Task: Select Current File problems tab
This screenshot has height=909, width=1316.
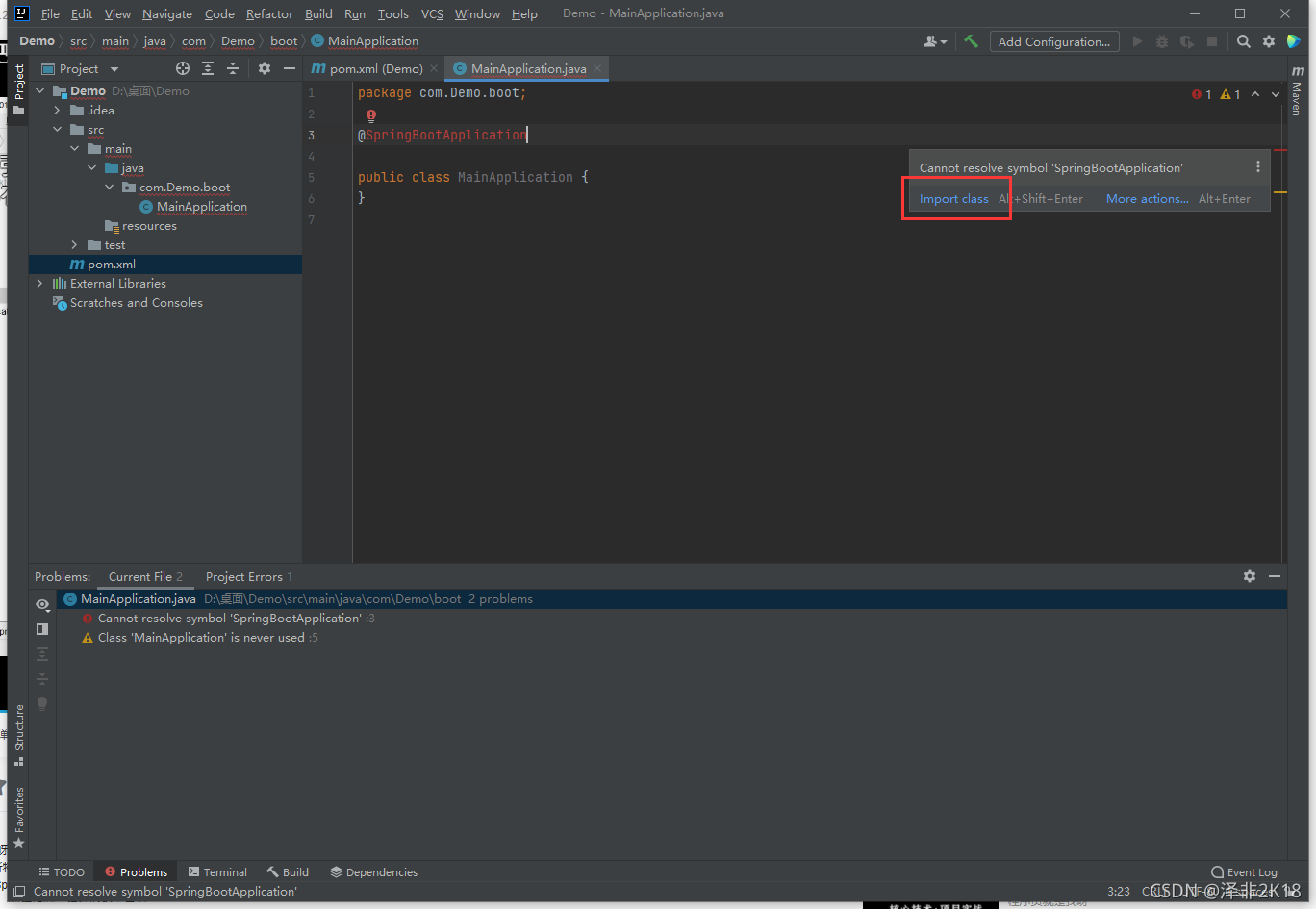Action: tap(145, 577)
